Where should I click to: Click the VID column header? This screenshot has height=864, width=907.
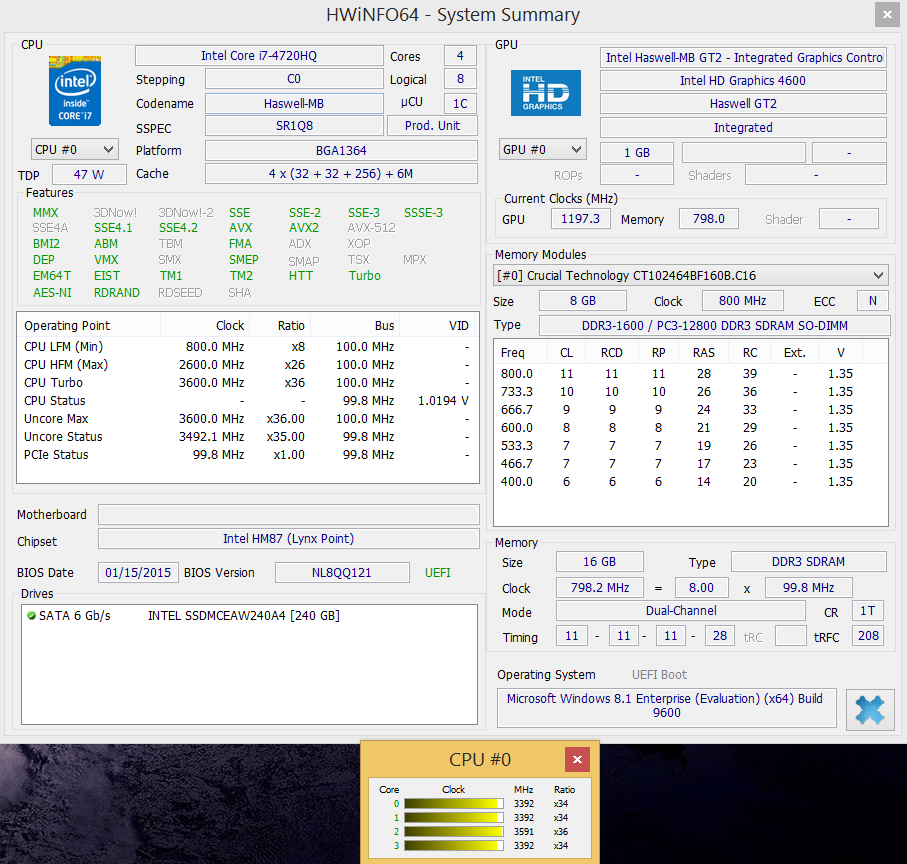[x=437, y=326]
